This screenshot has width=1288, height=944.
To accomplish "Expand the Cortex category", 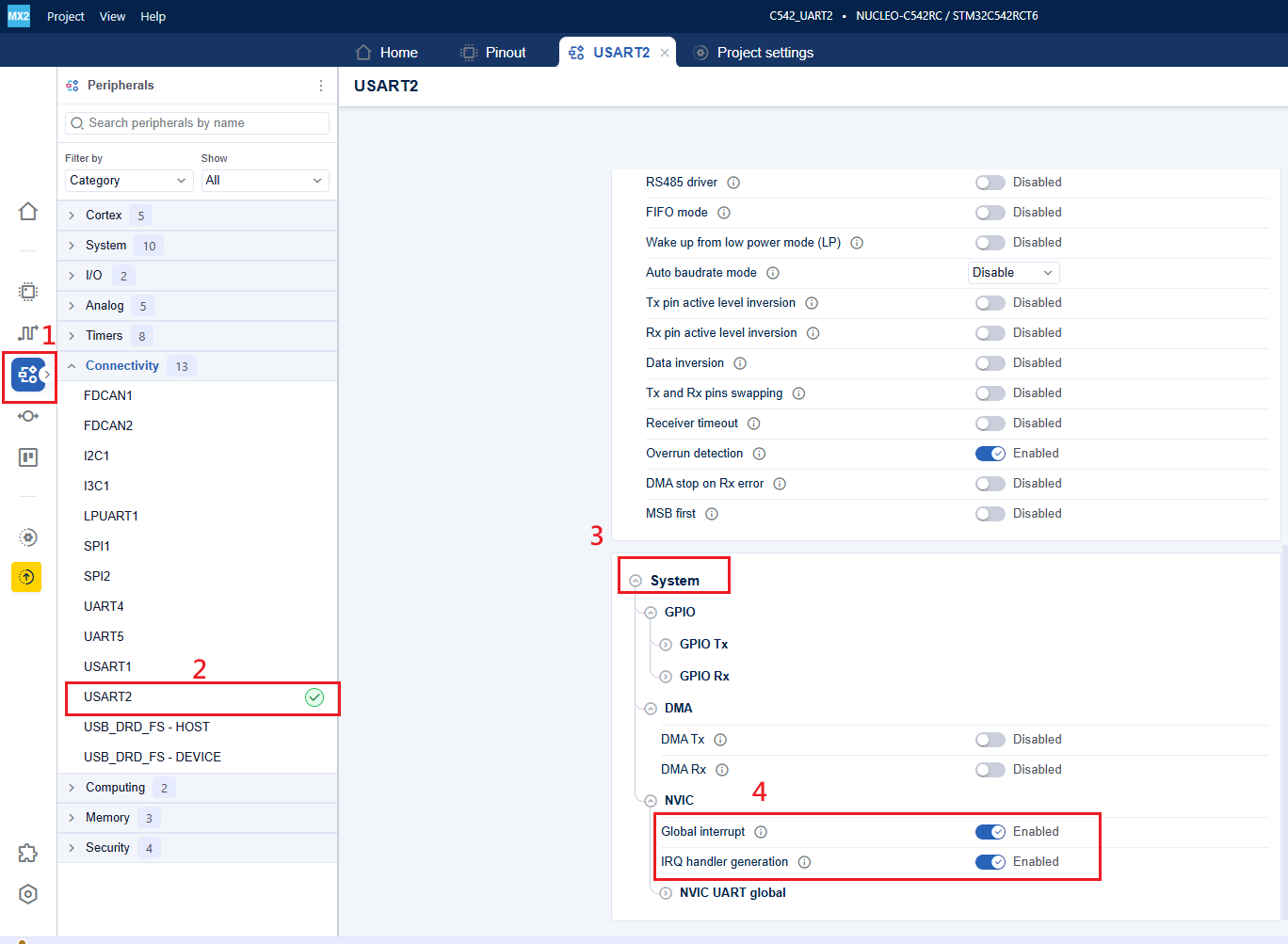I will [x=72, y=216].
